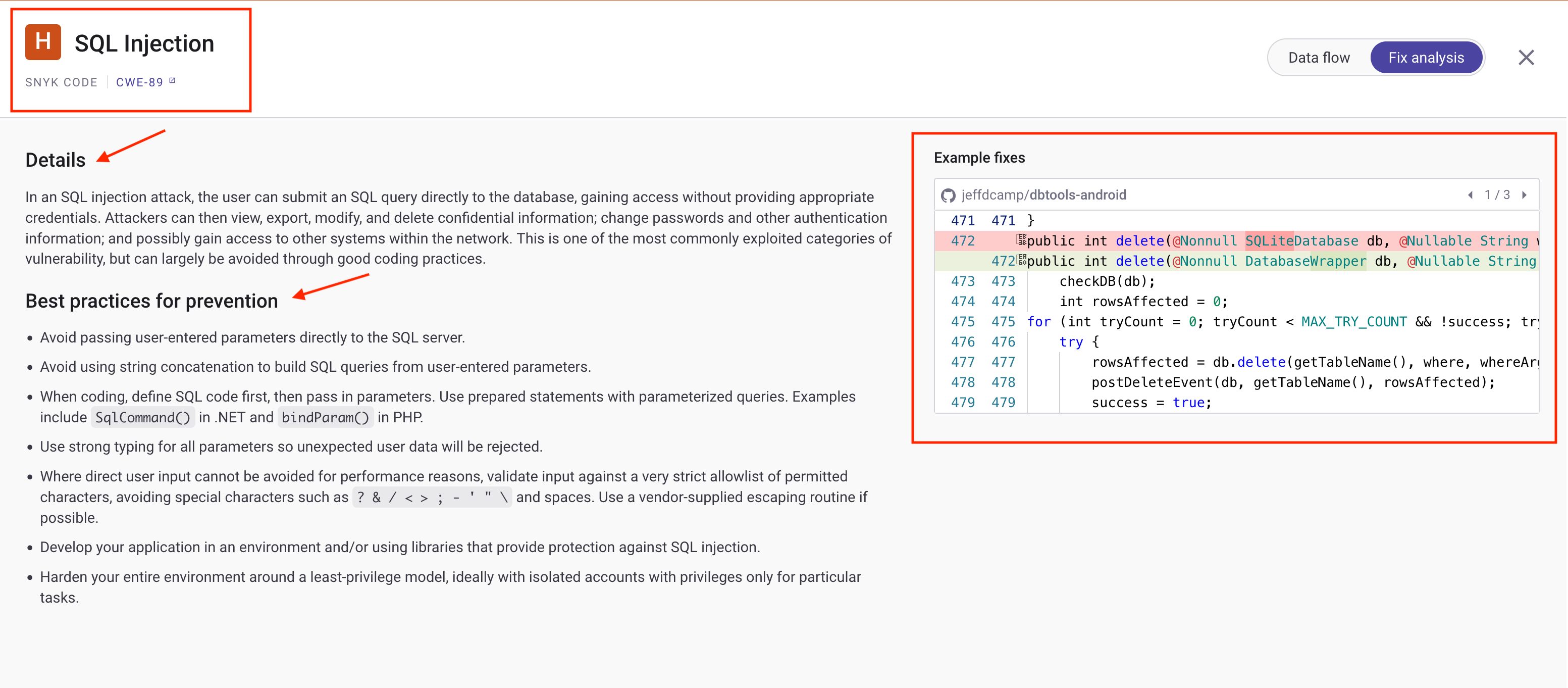Click line number 475 in code diff
The height and width of the screenshot is (688, 1568).
pyautogui.click(x=962, y=321)
